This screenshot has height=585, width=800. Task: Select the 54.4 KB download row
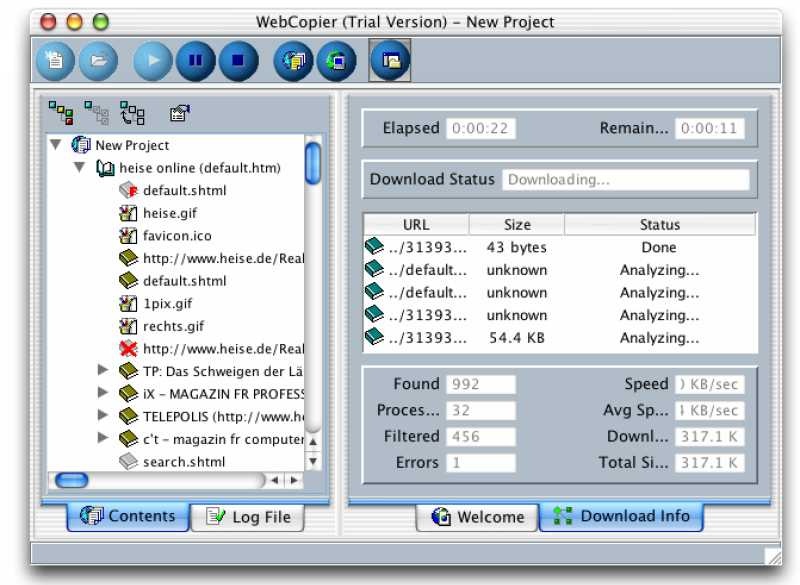pos(560,338)
